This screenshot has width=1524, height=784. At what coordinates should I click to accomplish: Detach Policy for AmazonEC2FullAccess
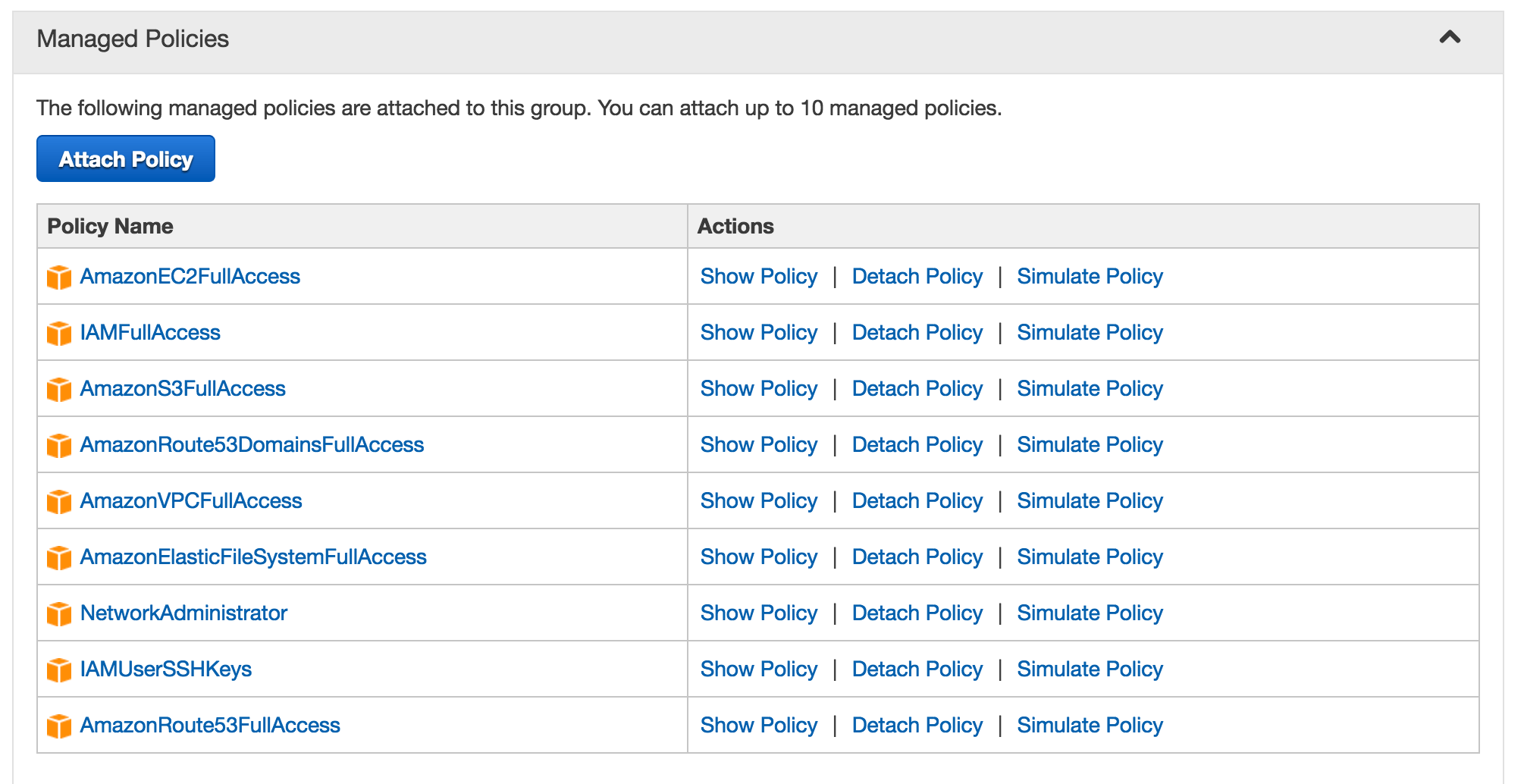pos(917,276)
